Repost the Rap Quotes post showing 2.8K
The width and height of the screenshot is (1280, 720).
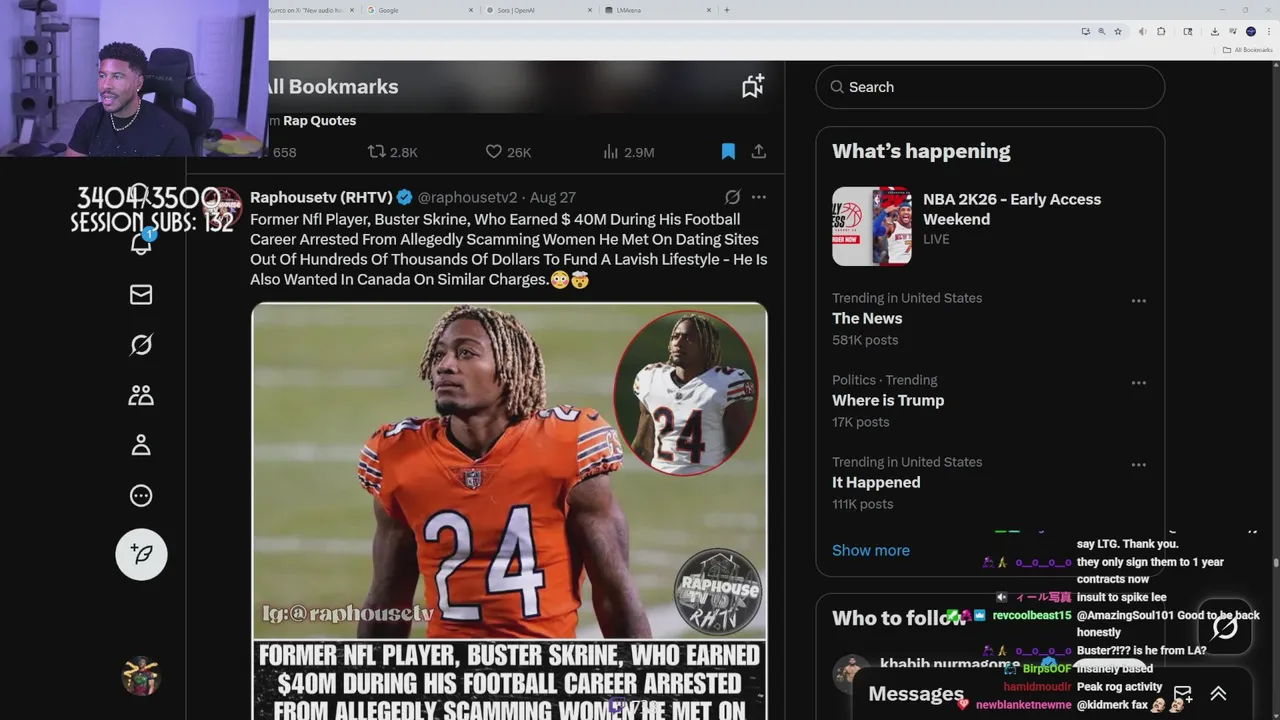pos(392,152)
